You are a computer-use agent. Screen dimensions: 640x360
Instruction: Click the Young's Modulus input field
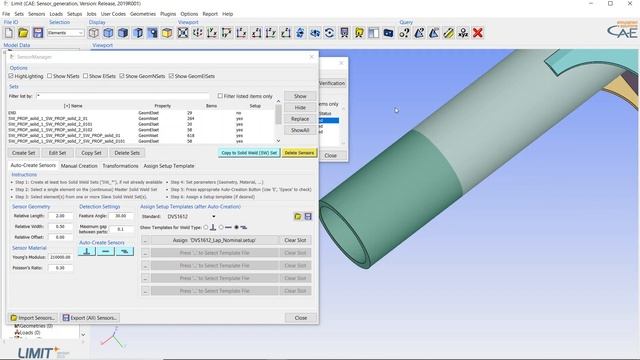point(60,258)
